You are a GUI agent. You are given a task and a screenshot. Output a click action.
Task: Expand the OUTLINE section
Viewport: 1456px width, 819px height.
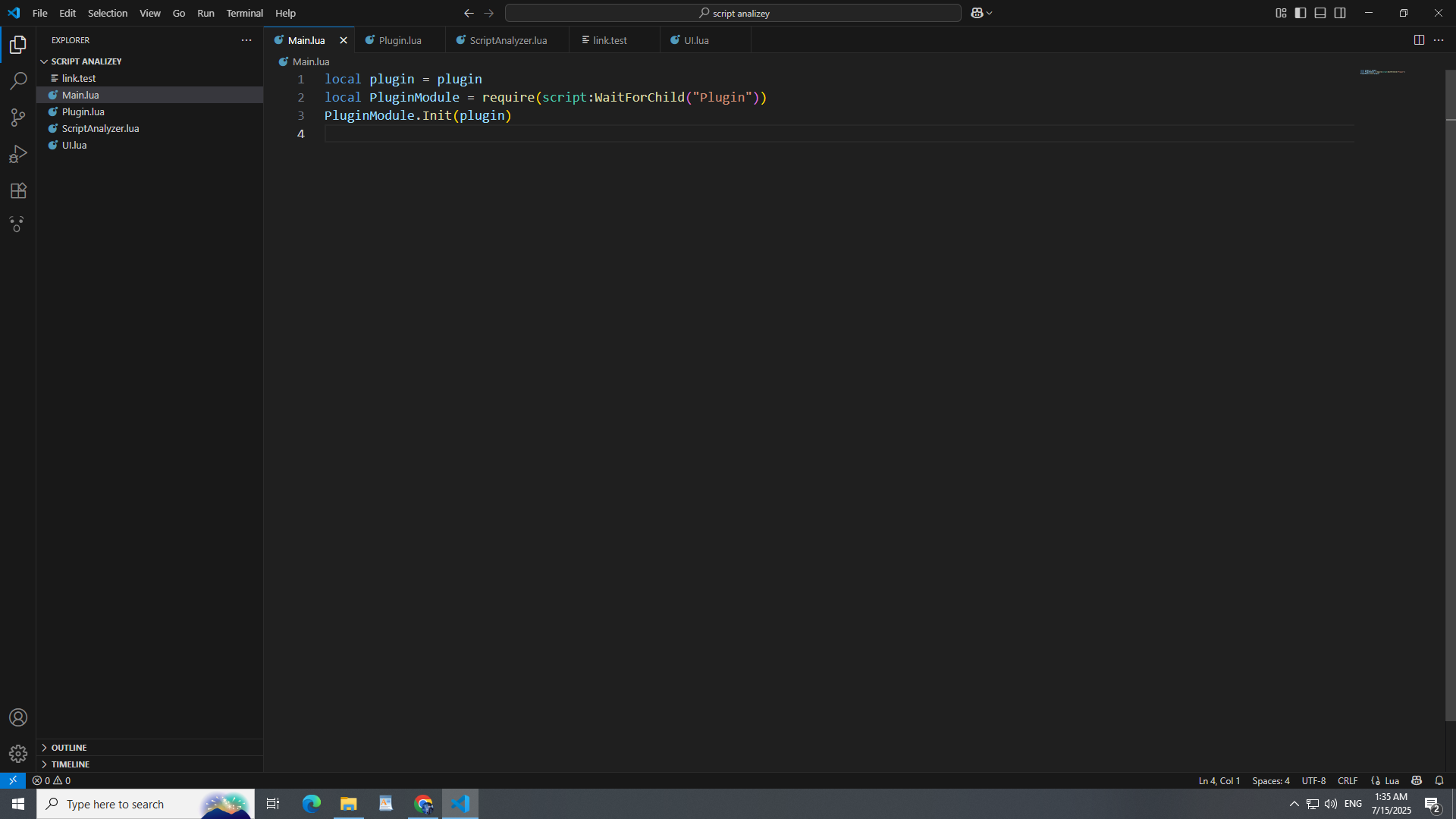(69, 748)
